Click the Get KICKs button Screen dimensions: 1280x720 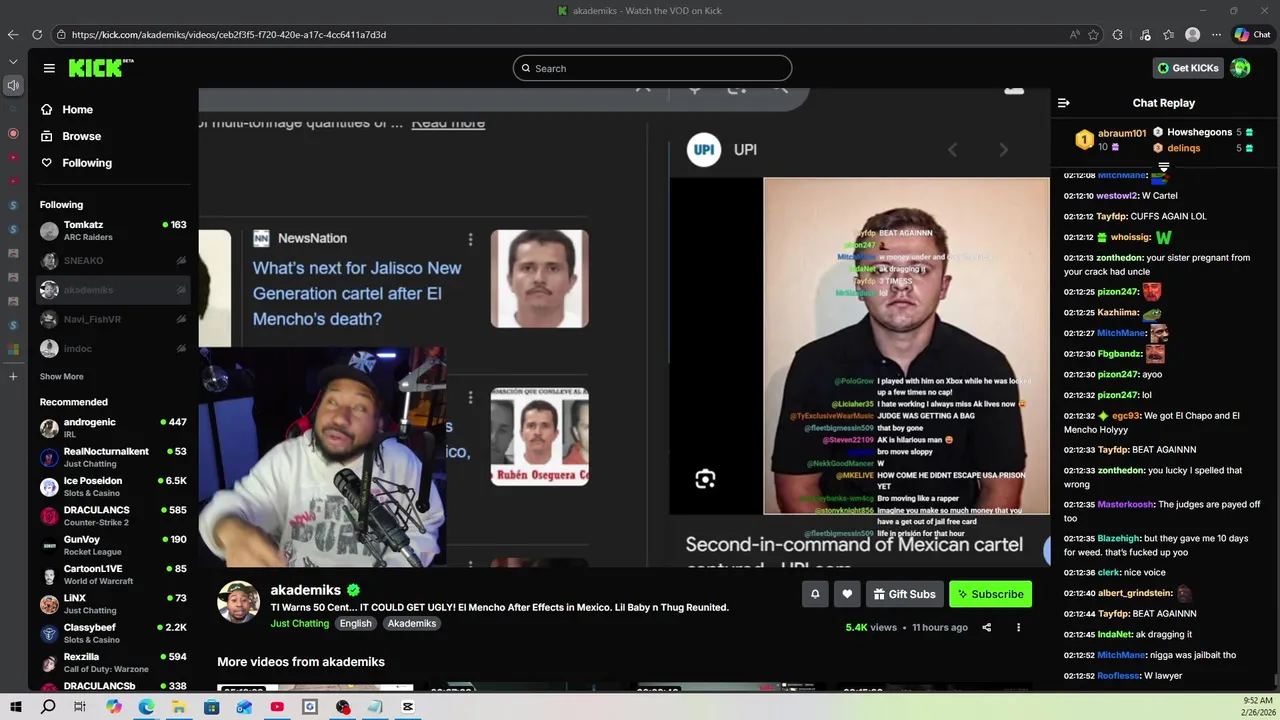pyautogui.click(x=1187, y=68)
